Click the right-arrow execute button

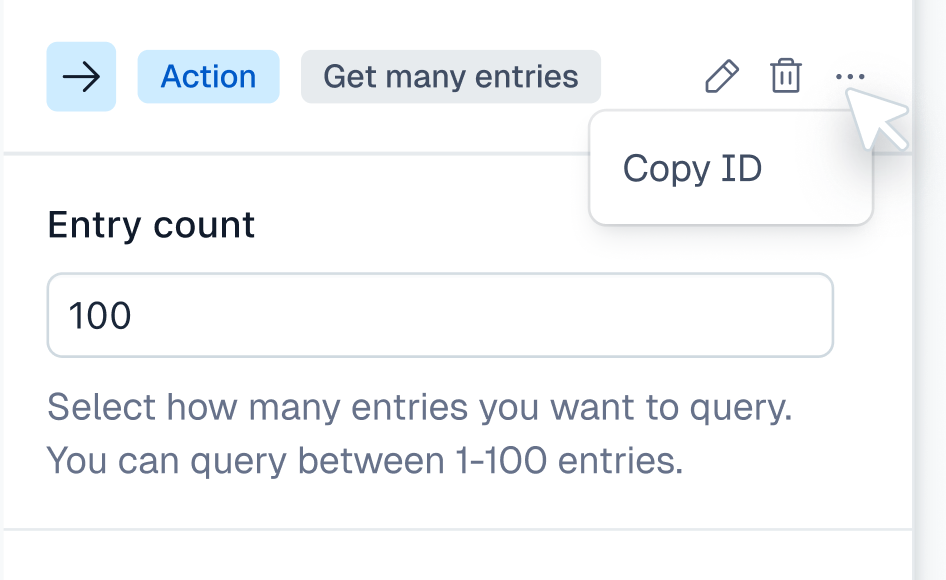point(80,76)
